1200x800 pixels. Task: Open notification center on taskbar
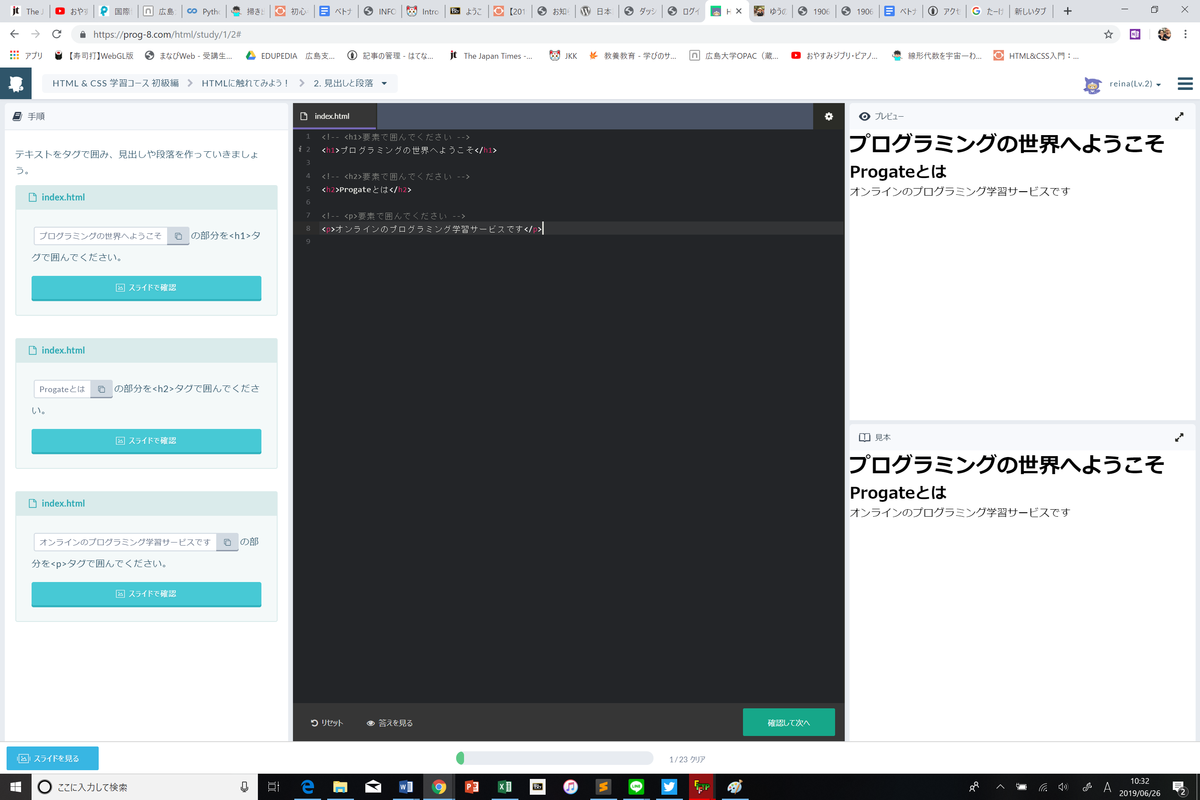(1181, 788)
